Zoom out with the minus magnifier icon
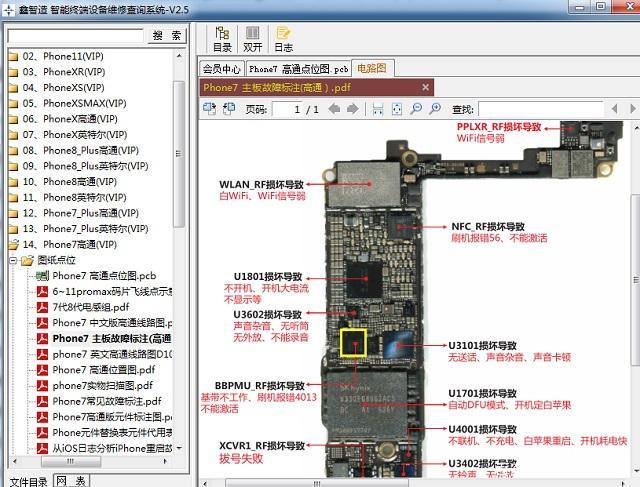Screen dimensions: 640x487 (x=416, y=109)
